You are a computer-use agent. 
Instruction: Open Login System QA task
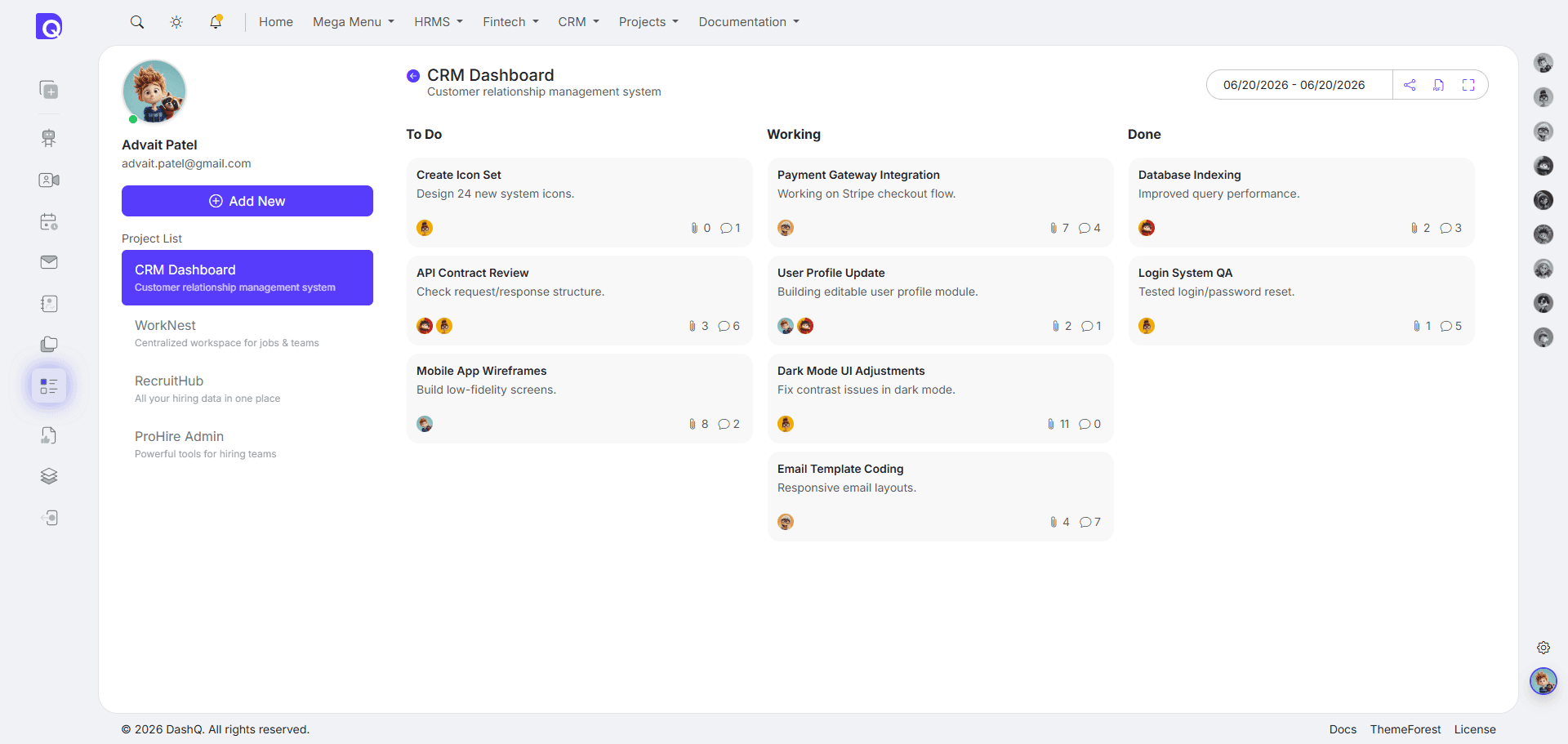coord(1302,301)
